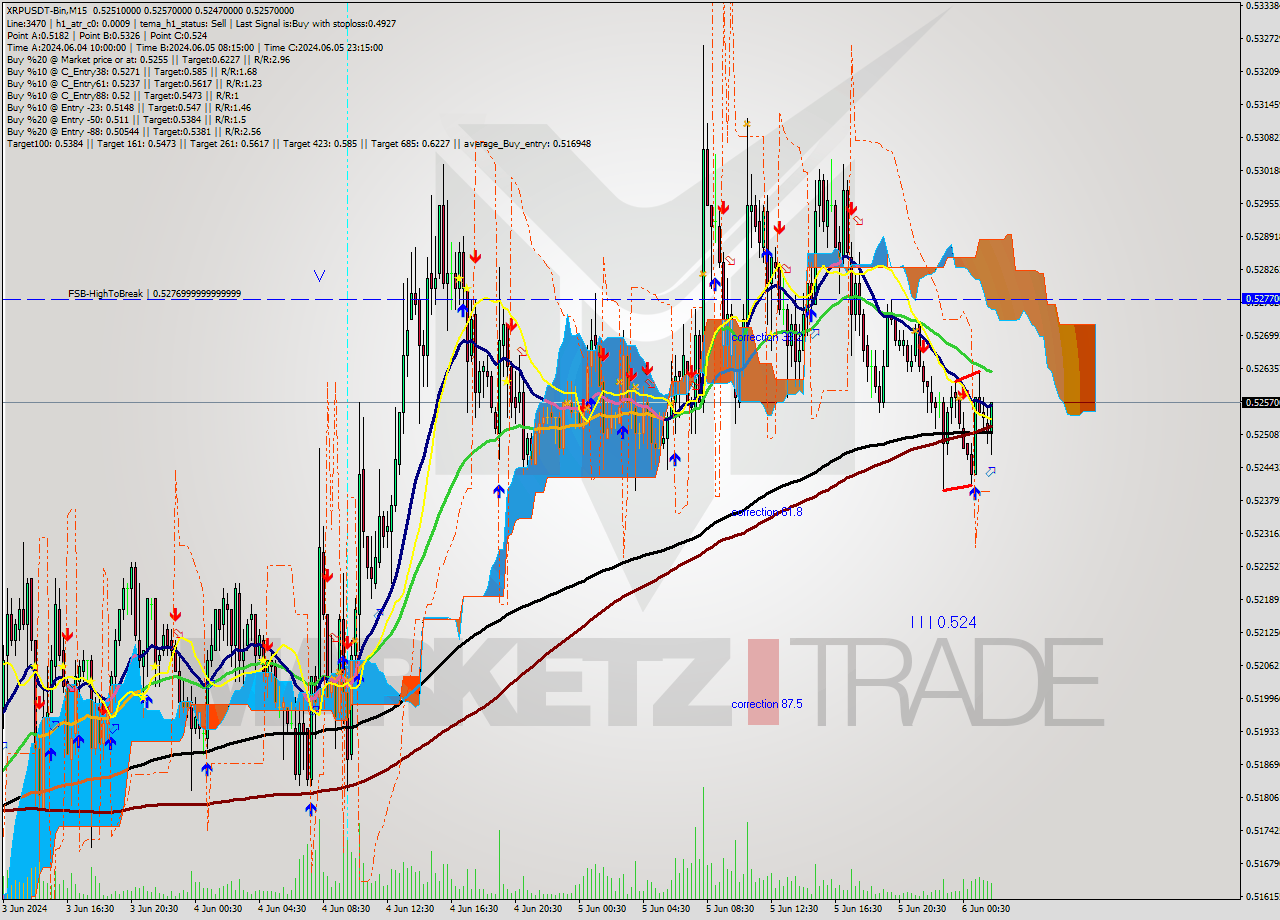This screenshot has height=920, width=1280.
Task: Click the 'C_Entry38: 0.5271' buy line
Action: tap(131, 71)
